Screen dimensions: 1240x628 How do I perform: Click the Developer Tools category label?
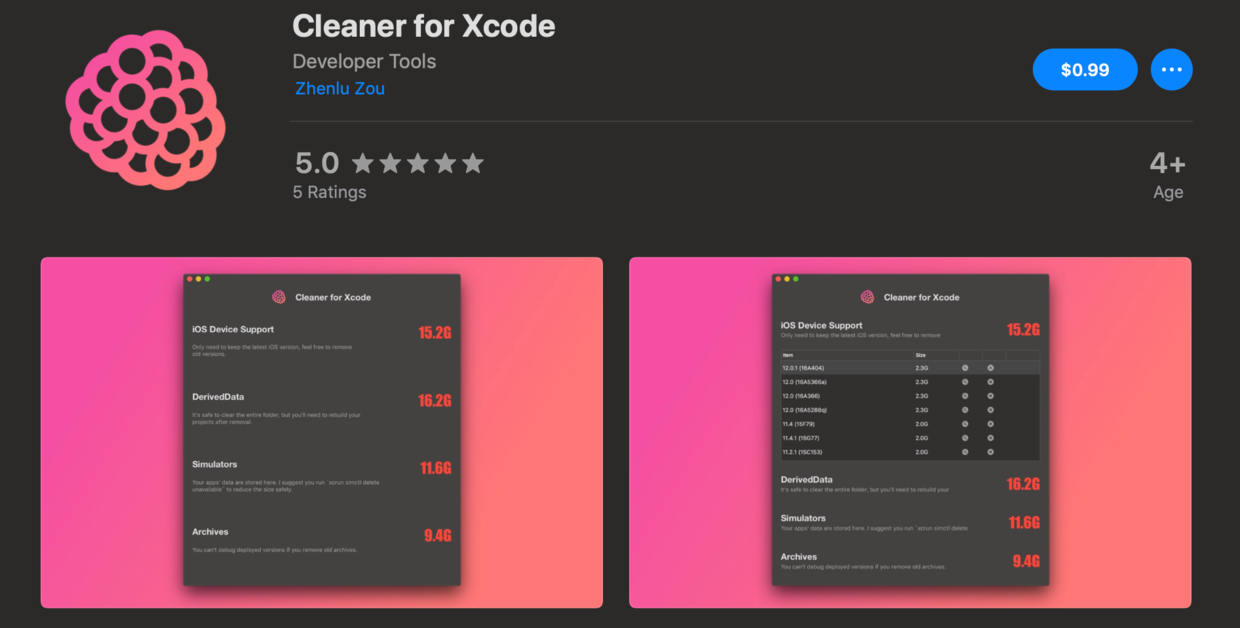tap(364, 61)
